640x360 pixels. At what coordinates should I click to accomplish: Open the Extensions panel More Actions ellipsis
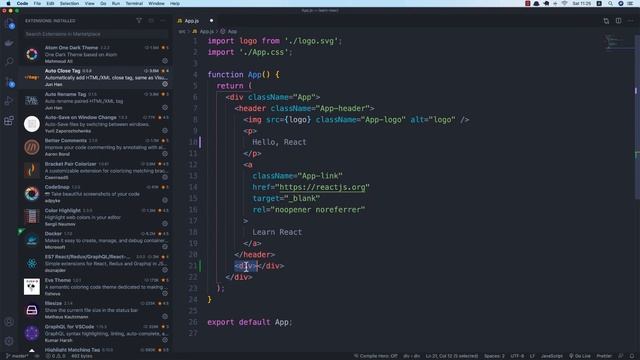point(163,20)
